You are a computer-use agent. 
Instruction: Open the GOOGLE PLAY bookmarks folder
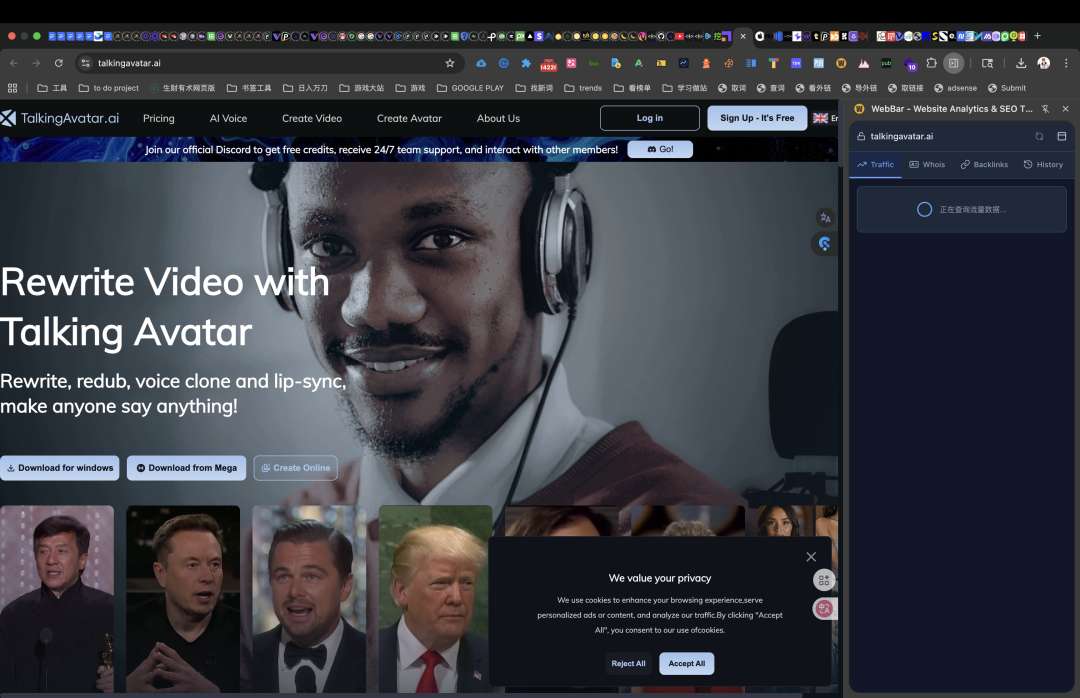pyautogui.click(x=470, y=88)
